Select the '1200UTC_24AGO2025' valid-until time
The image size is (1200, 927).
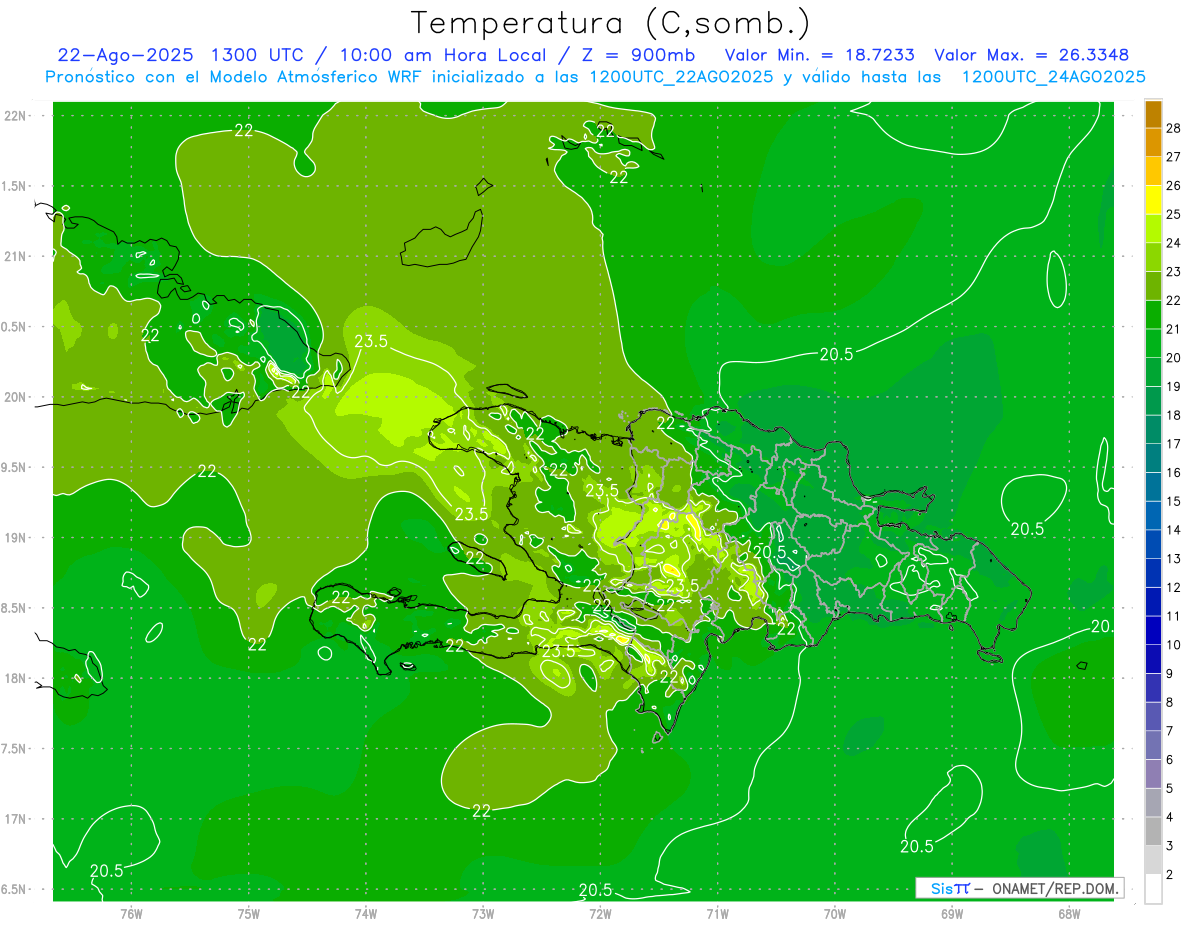(x=1053, y=77)
